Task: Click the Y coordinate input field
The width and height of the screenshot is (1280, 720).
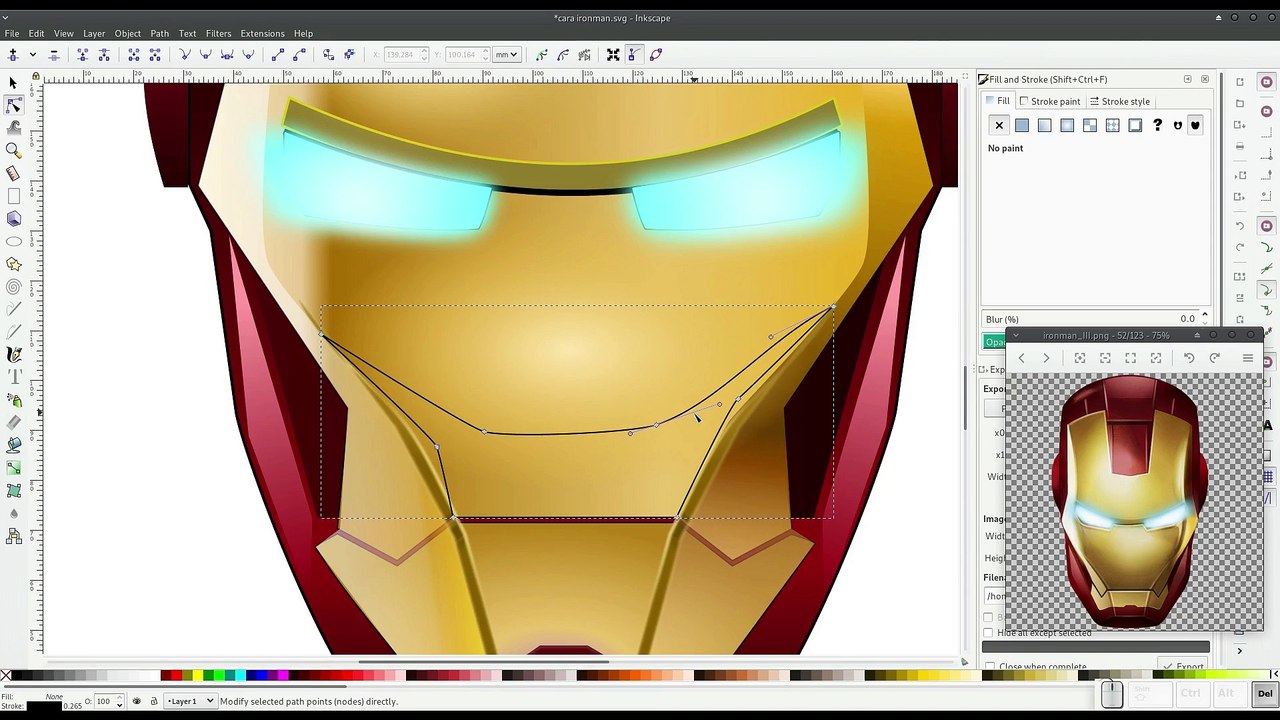Action: coord(466,54)
